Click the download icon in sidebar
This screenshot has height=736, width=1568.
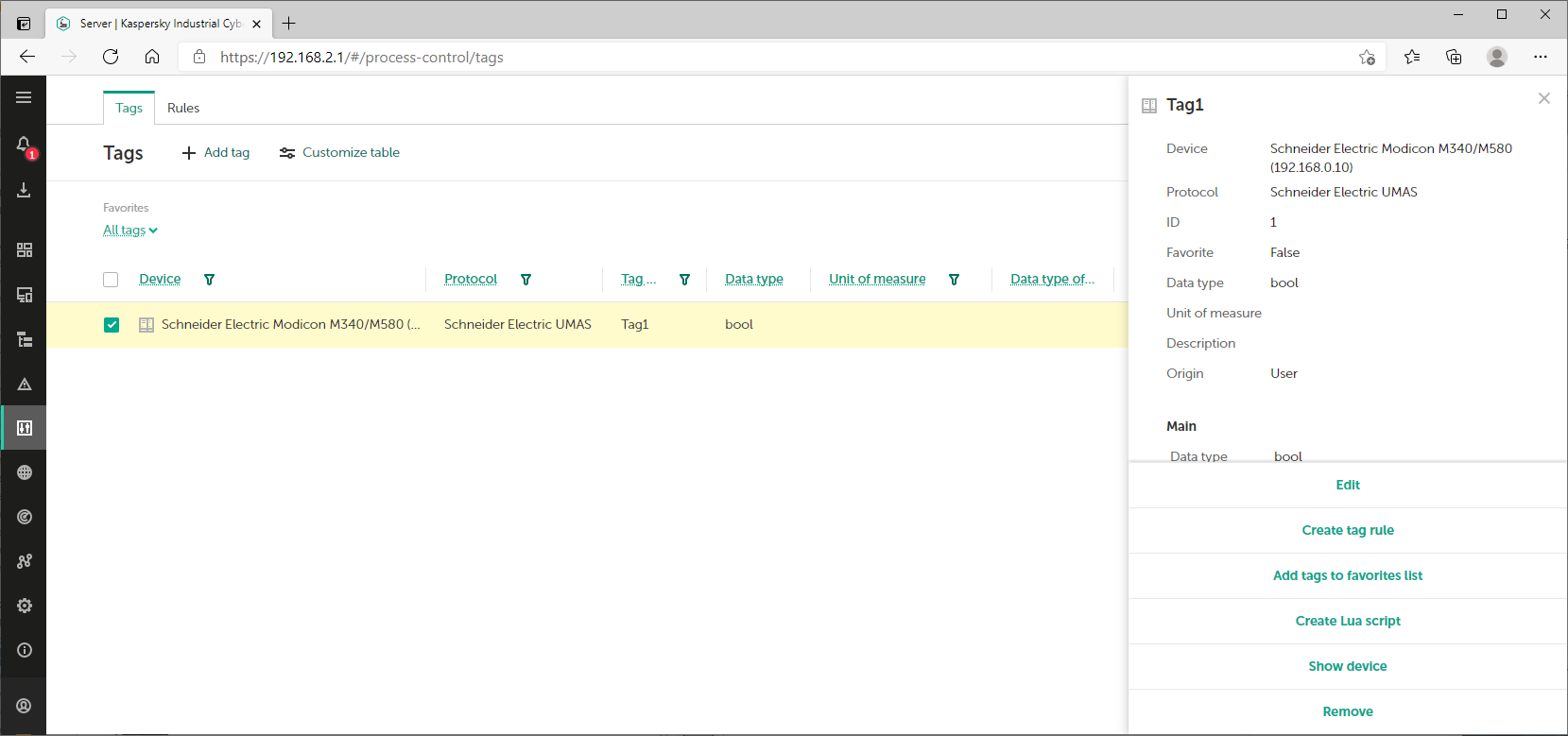tap(25, 191)
